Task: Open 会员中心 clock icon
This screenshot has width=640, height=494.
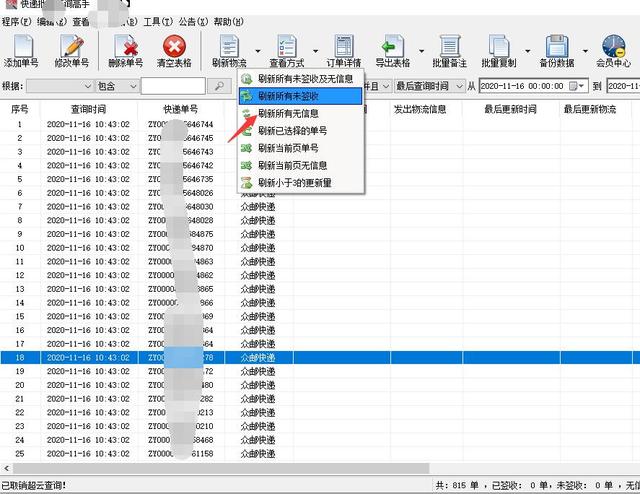Action: point(613,51)
